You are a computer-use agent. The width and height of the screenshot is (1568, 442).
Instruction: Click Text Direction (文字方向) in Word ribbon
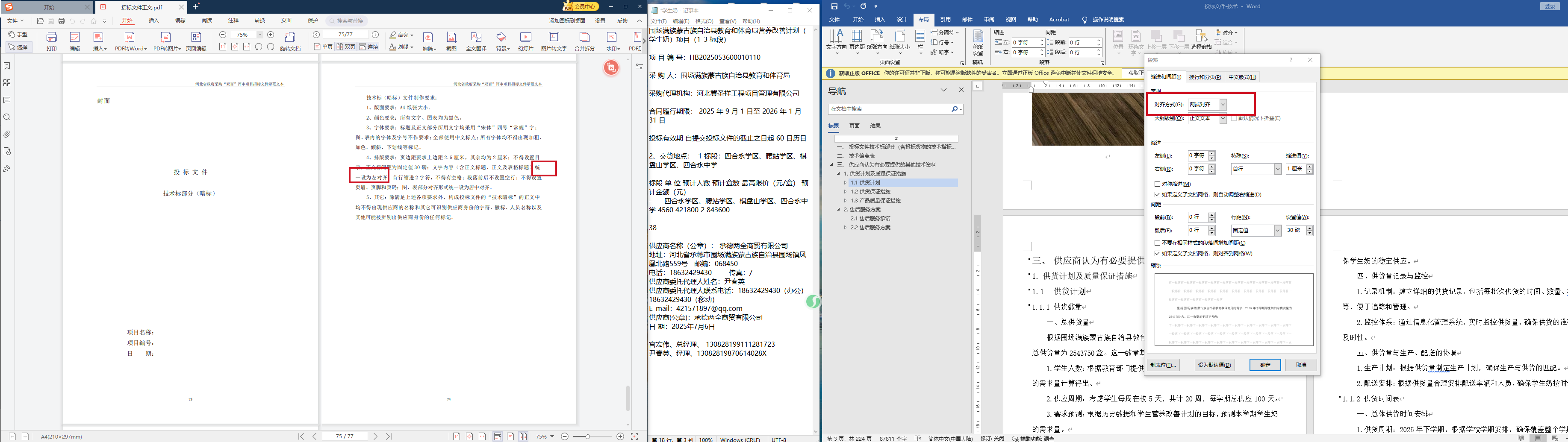click(x=836, y=41)
